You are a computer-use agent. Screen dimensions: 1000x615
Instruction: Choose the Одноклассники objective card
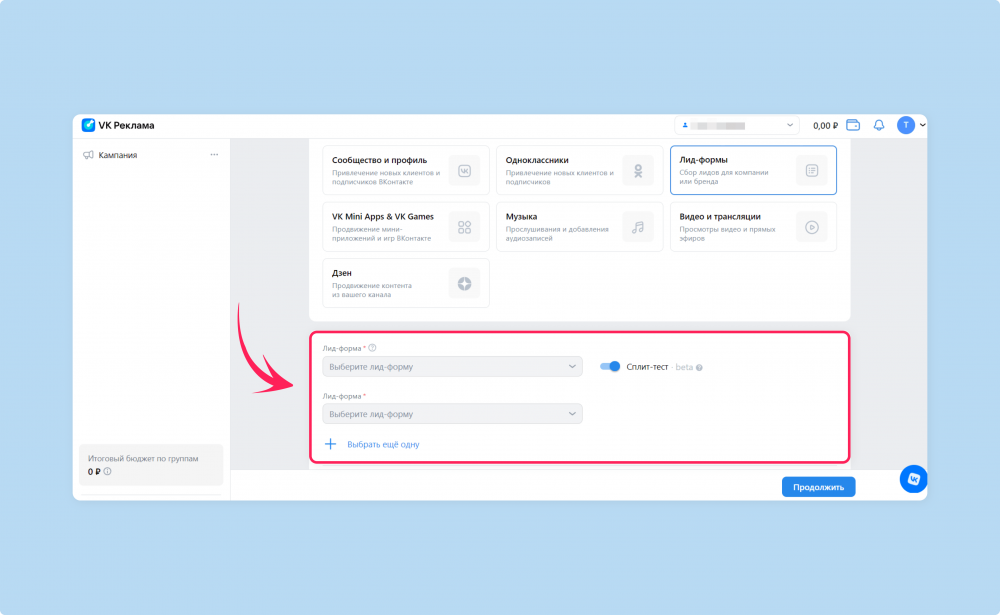click(x=580, y=170)
